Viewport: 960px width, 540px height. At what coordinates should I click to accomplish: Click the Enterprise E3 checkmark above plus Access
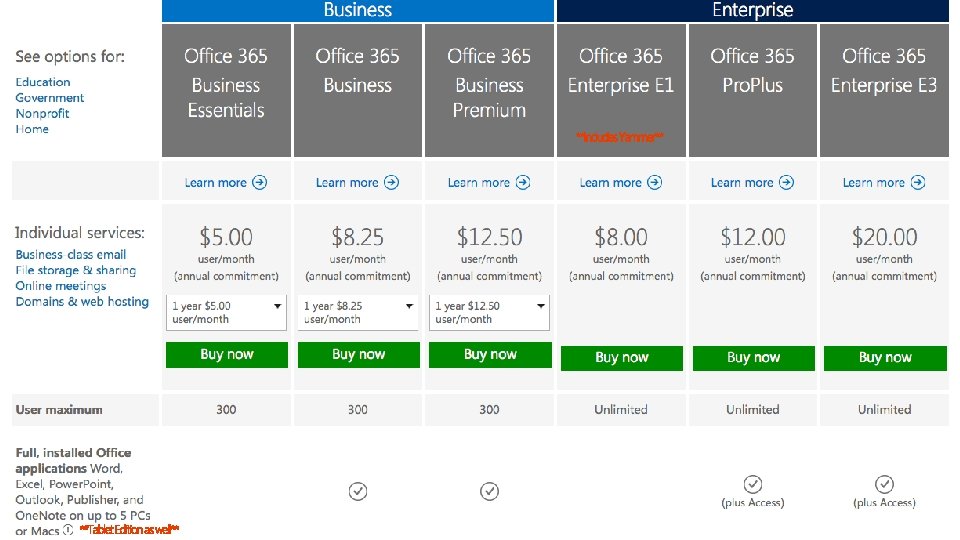[x=885, y=485]
